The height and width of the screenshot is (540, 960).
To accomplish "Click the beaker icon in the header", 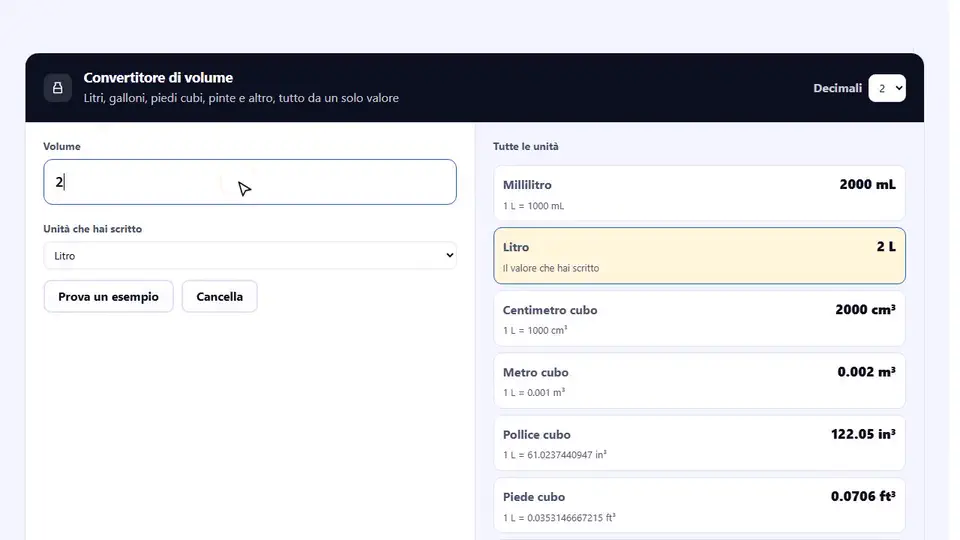I will [x=58, y=88].
